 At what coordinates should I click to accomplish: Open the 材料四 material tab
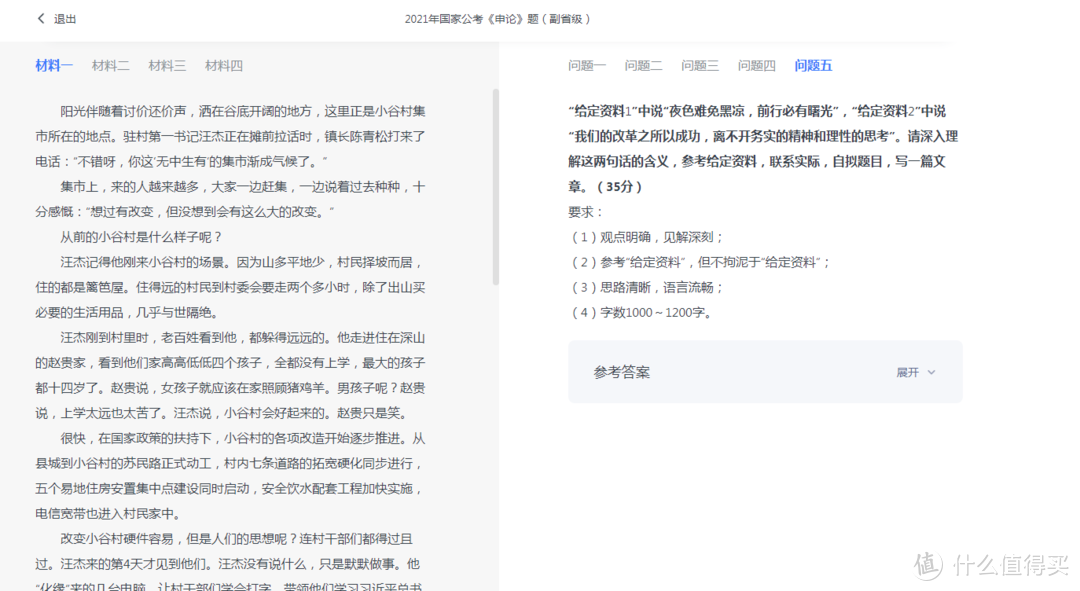(223, 65)
